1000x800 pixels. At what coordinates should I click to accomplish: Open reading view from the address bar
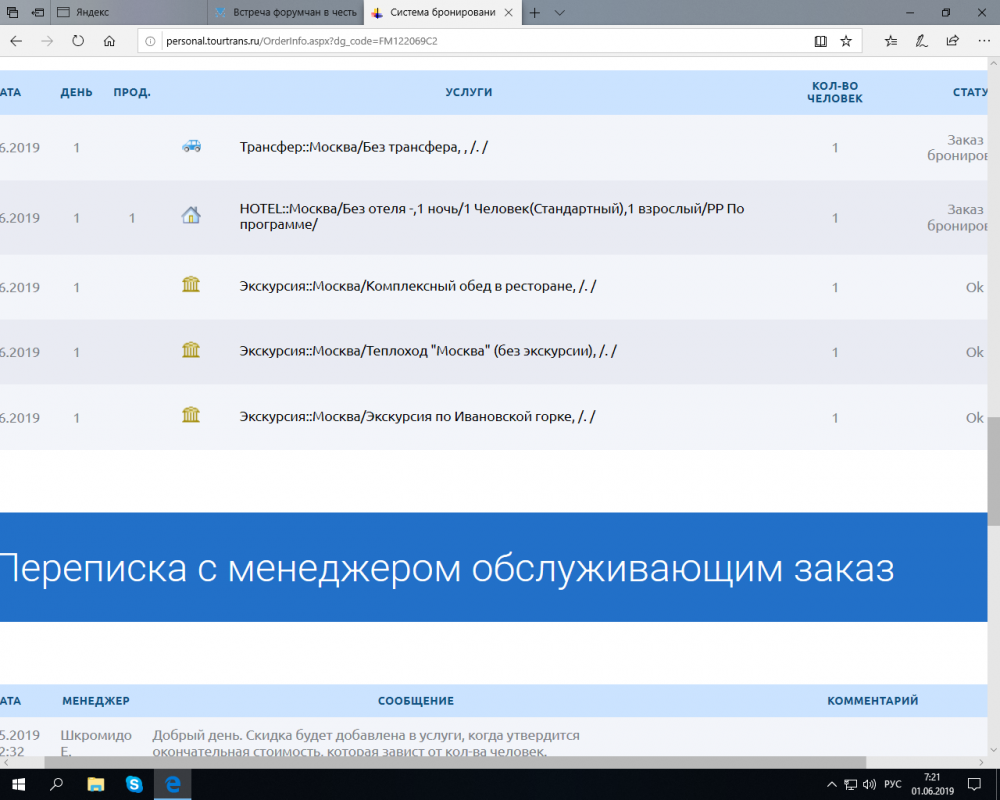coord(820,41)
